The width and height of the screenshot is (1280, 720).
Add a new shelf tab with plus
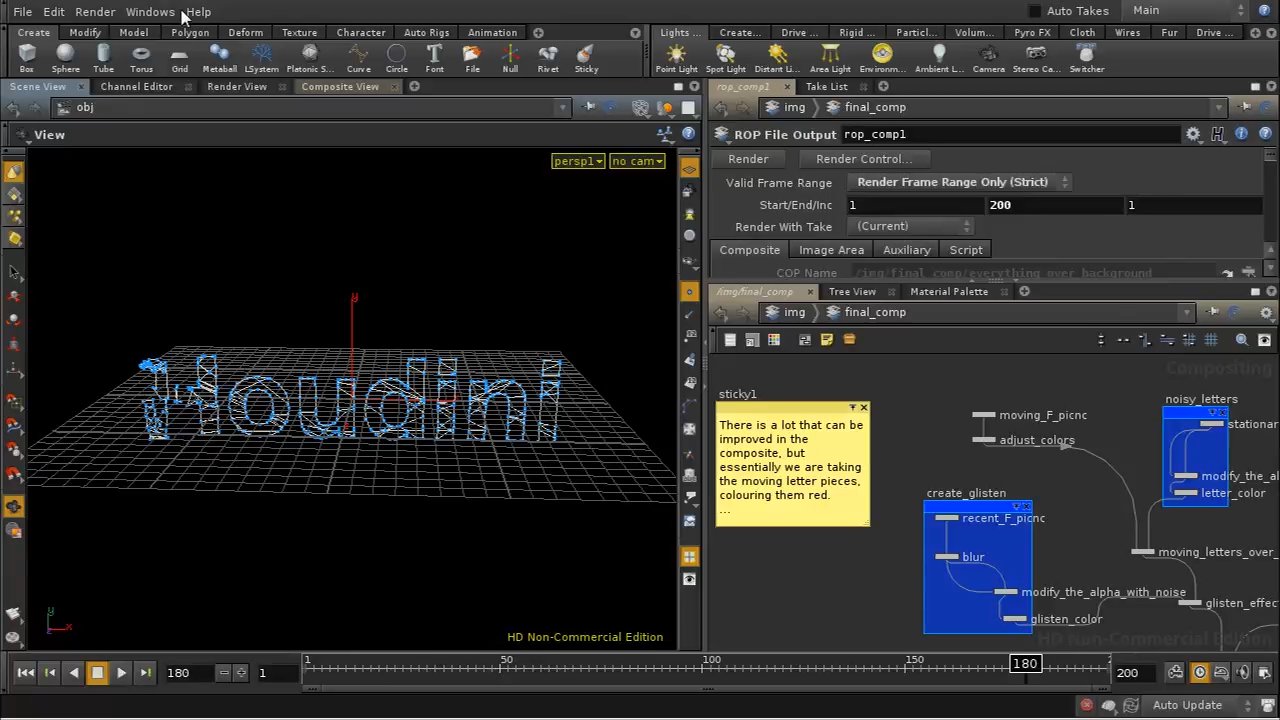point(538,32)
